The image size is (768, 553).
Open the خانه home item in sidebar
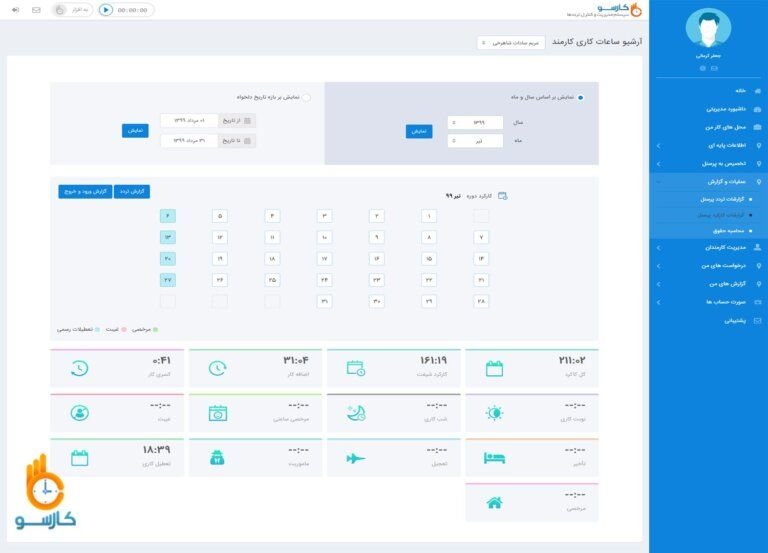tap(740, 91)
